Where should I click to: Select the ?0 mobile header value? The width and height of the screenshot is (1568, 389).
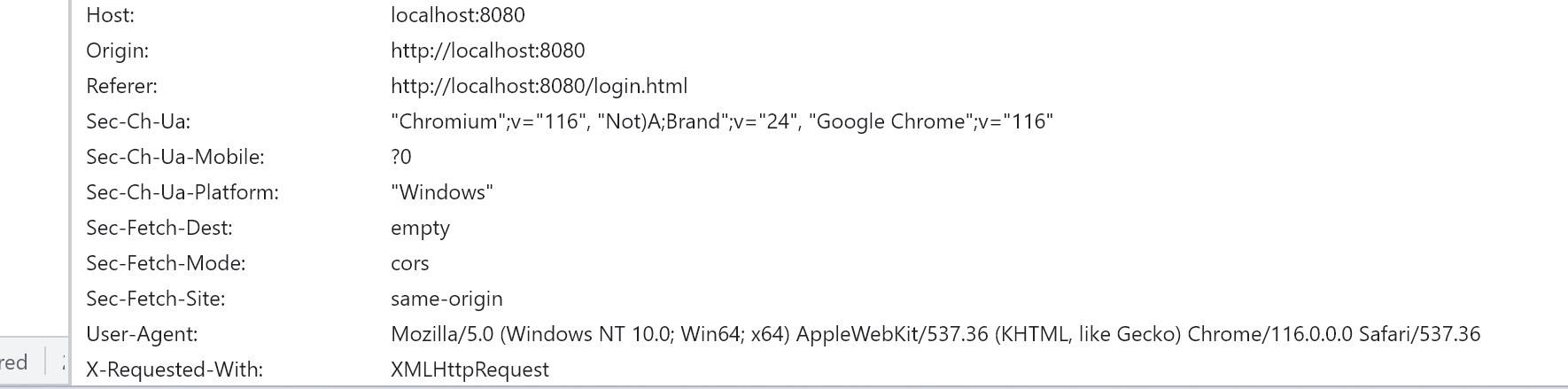coord(400,157)
